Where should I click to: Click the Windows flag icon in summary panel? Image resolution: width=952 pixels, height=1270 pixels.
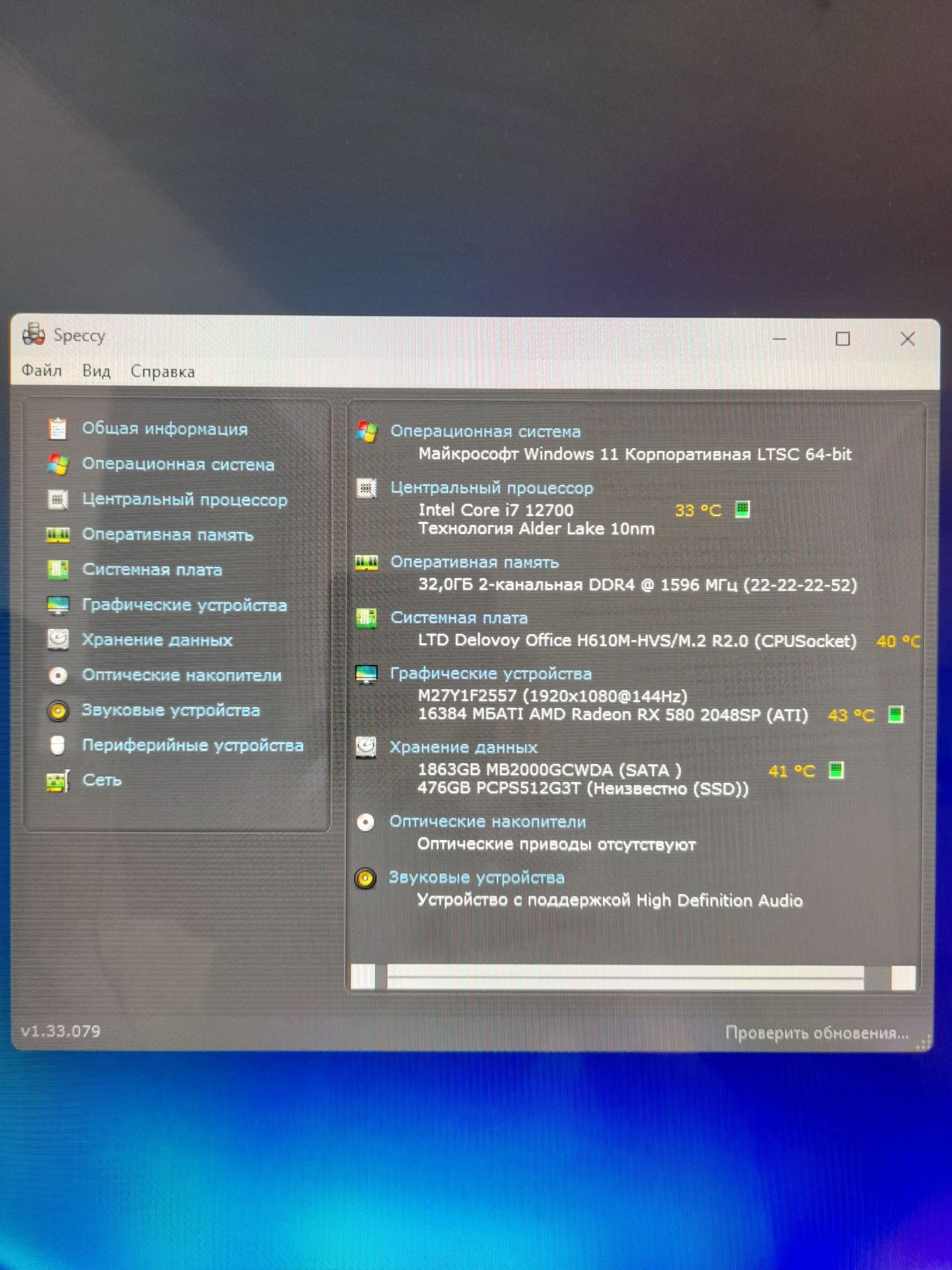[x=367, y=432]
